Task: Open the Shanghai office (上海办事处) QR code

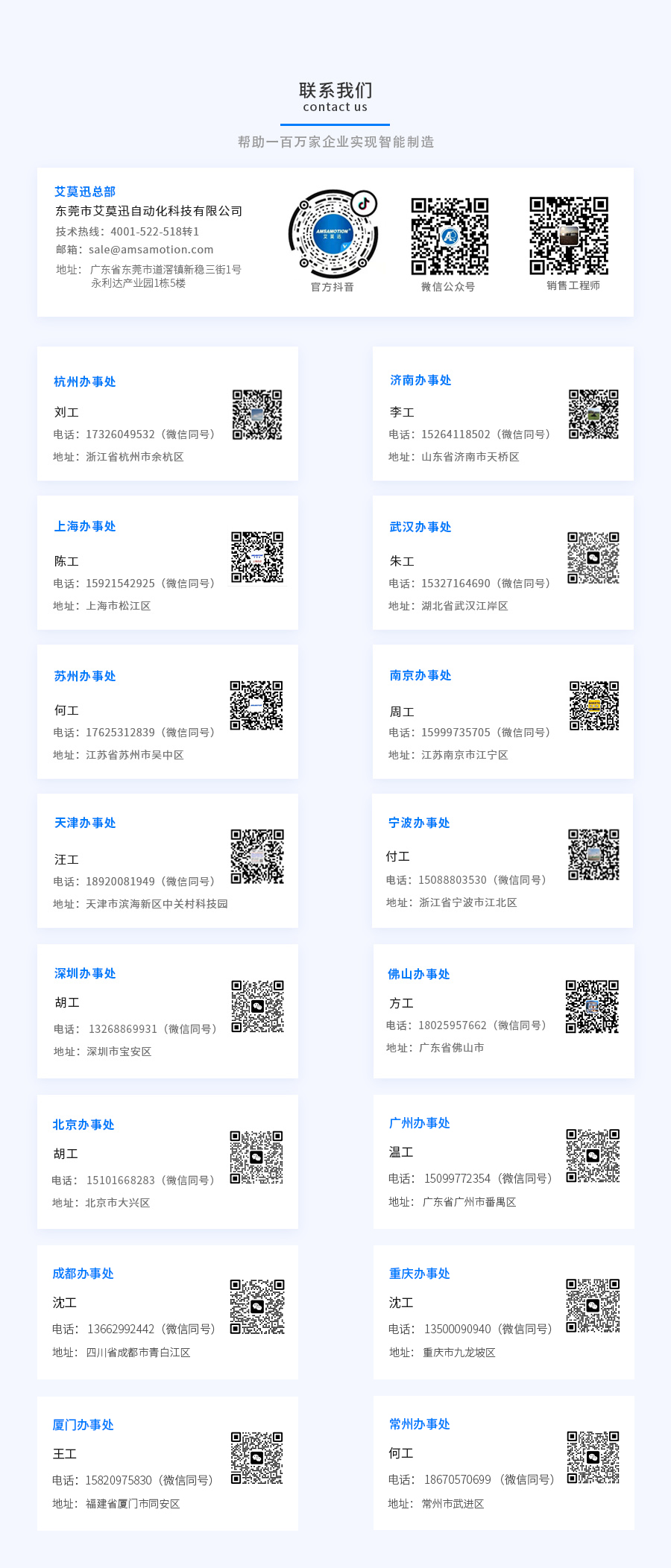Action: pyautogui.click(x=257, y=557)
